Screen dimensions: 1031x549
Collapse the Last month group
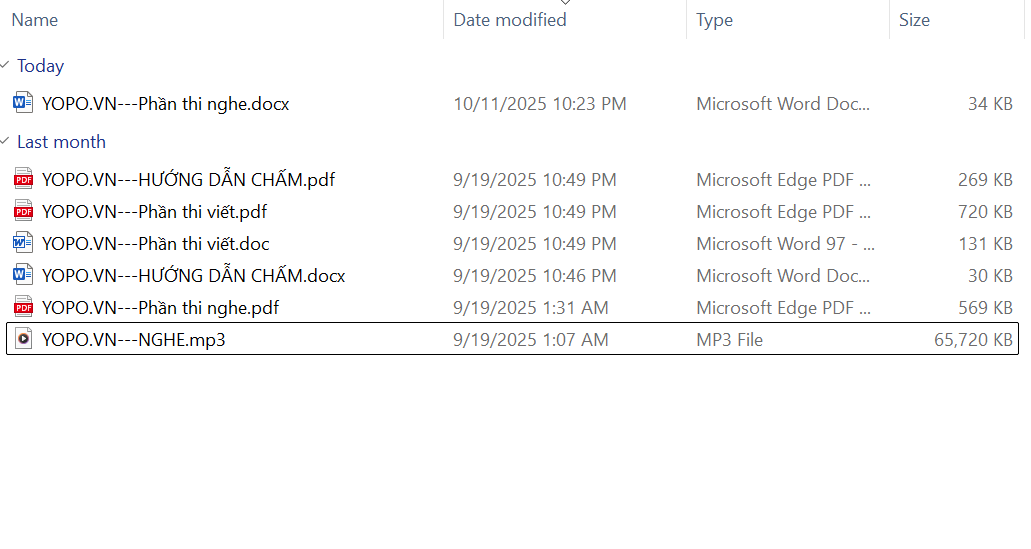tap(5, 141)
